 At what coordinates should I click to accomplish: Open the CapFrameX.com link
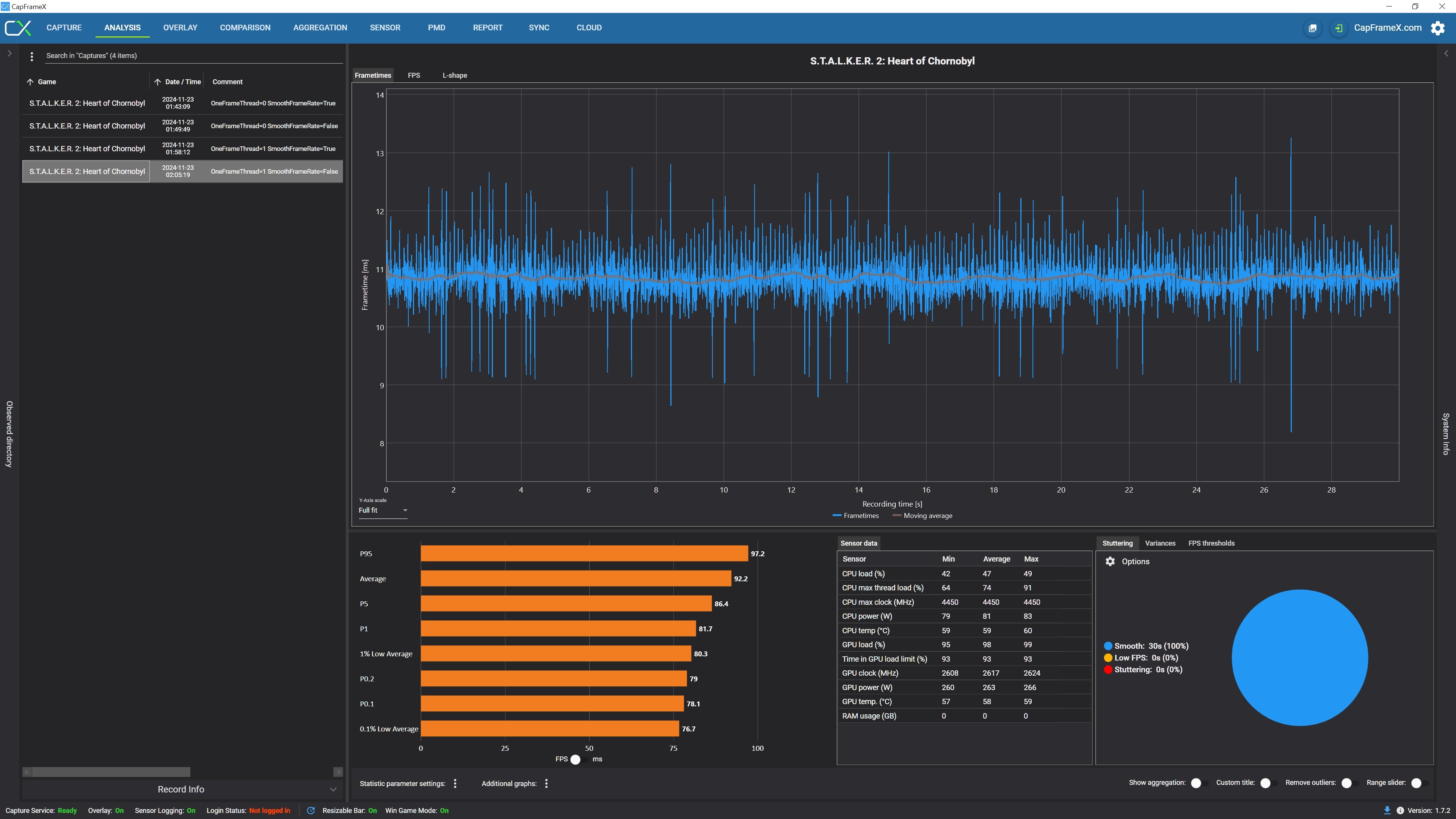tap(1388, 28)
